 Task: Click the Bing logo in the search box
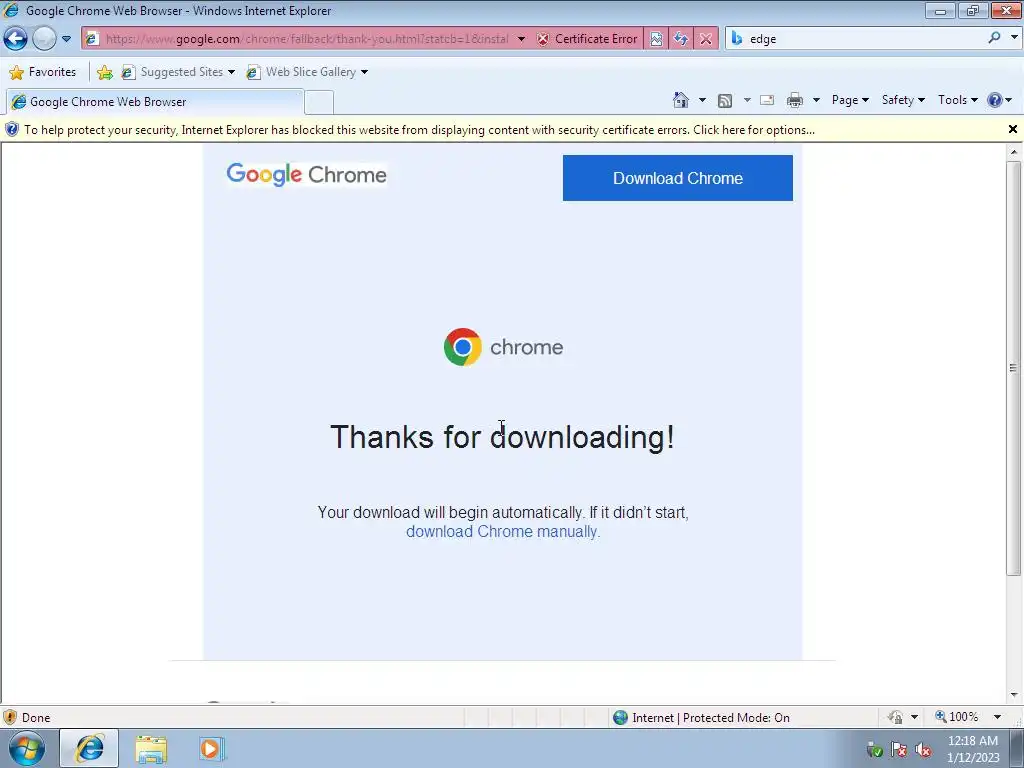click(737, 39)
